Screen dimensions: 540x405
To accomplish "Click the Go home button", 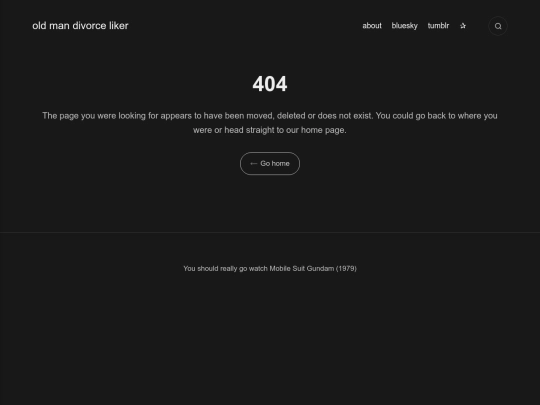I will pyautogui.click(x=270, y=164).
